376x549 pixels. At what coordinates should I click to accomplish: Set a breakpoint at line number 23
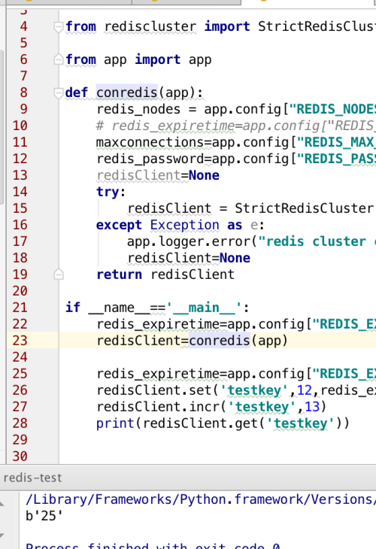pos(20,340)
